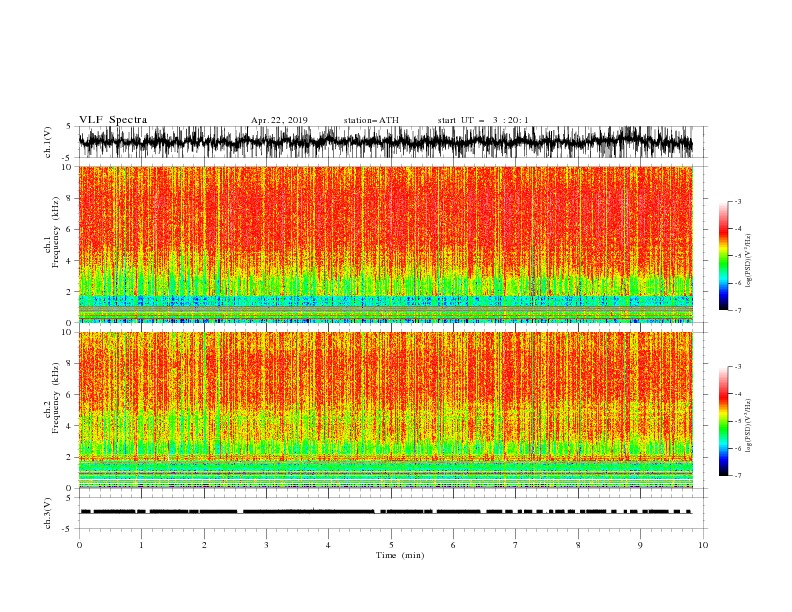Click the time axis tick label '2'
Viewport: 792px width, 612px height.
coord(204,545)
